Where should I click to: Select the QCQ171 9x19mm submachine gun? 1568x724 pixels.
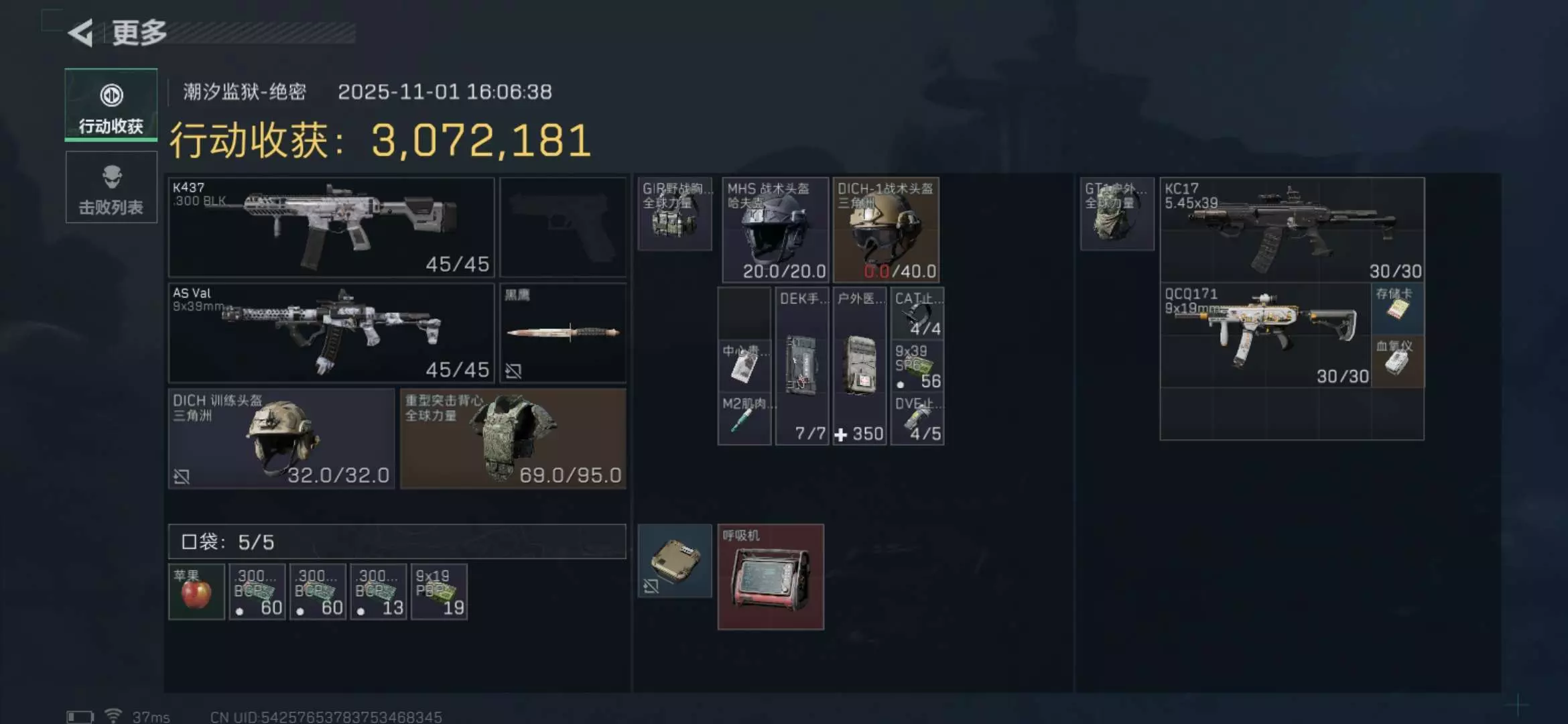coord(1265,335)
